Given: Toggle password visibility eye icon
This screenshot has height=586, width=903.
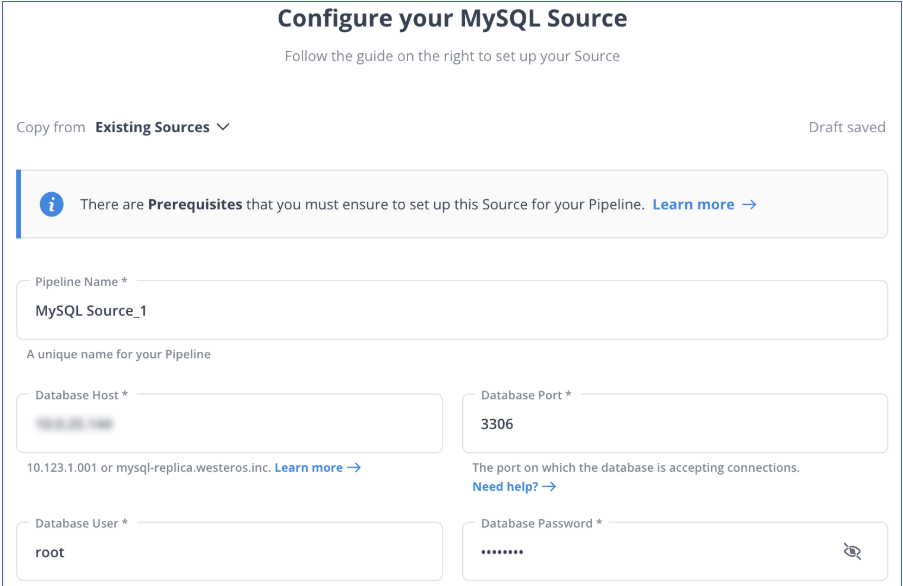Looking at the screenshot, I should [852, 551].
